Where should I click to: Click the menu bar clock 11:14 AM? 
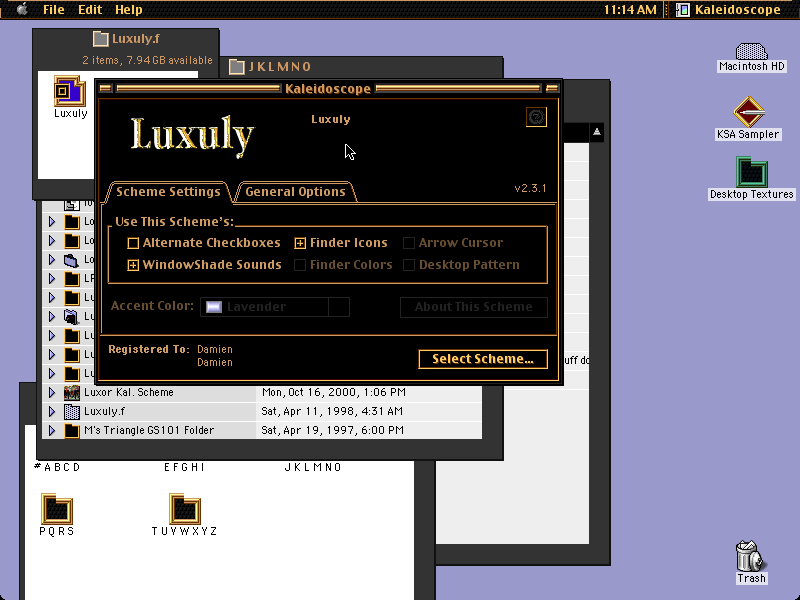[x=630, y=9]
